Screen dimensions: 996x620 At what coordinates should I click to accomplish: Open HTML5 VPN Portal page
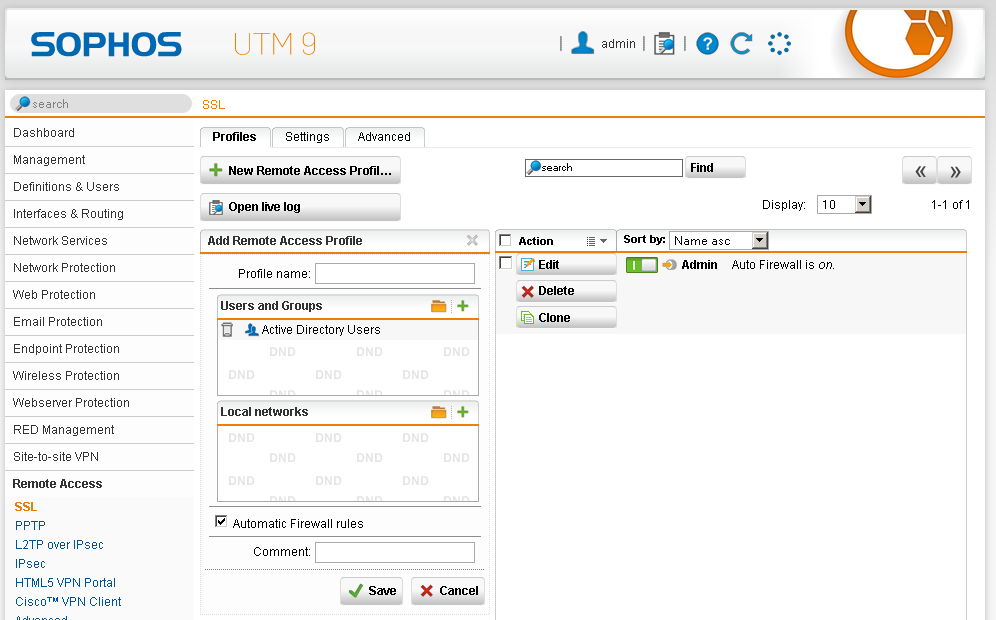tap(65, 583)
